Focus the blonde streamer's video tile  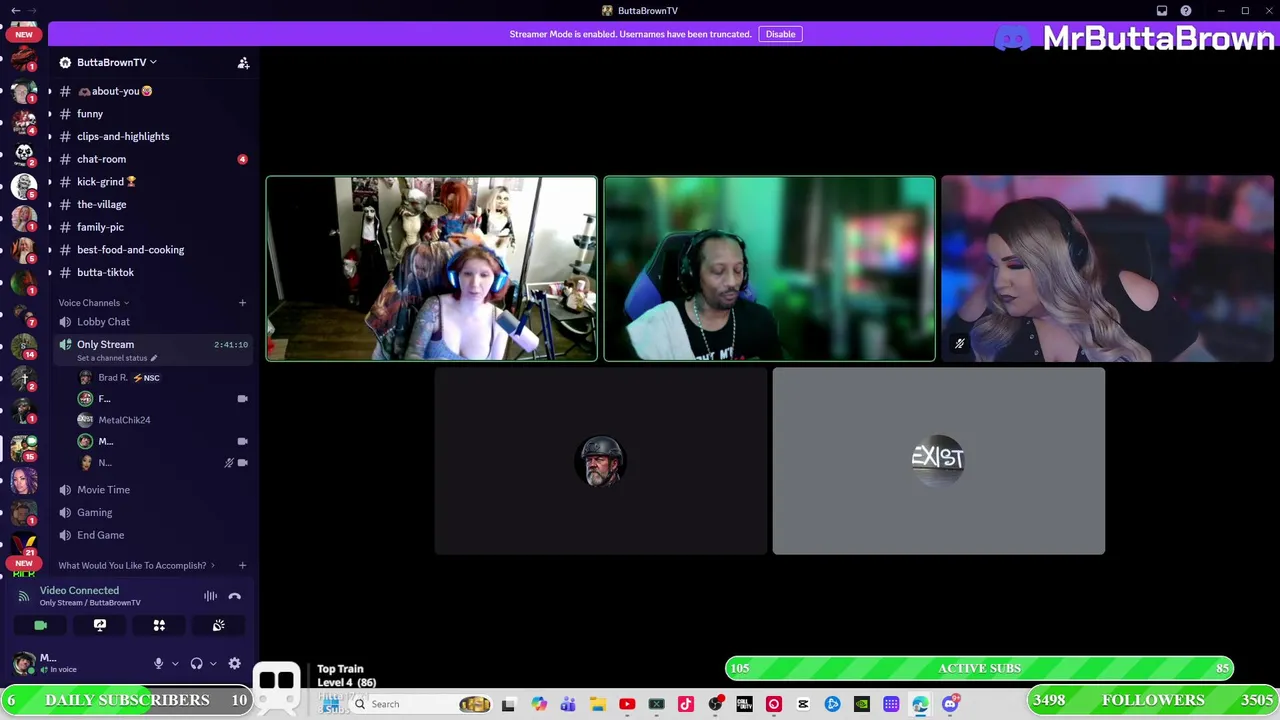pos(1107,268)
